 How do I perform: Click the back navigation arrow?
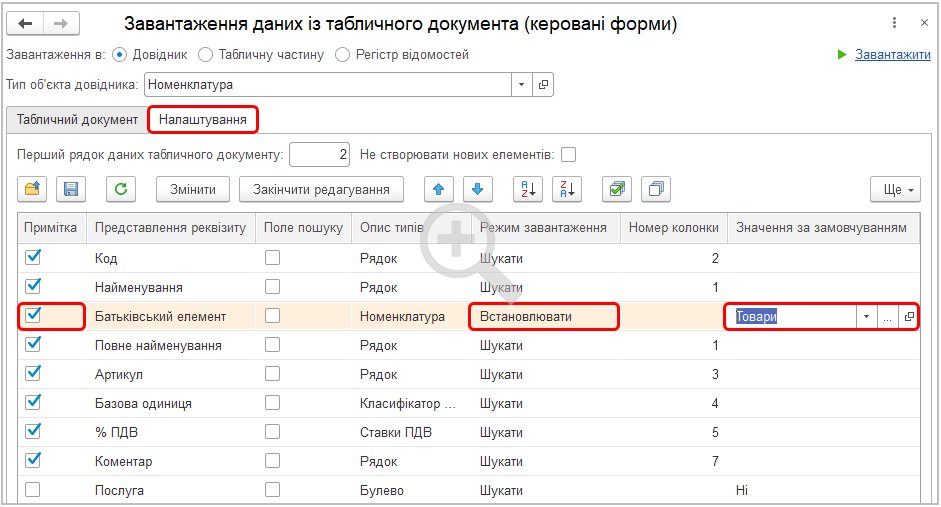pyautogui.click(x=25, y=23)
